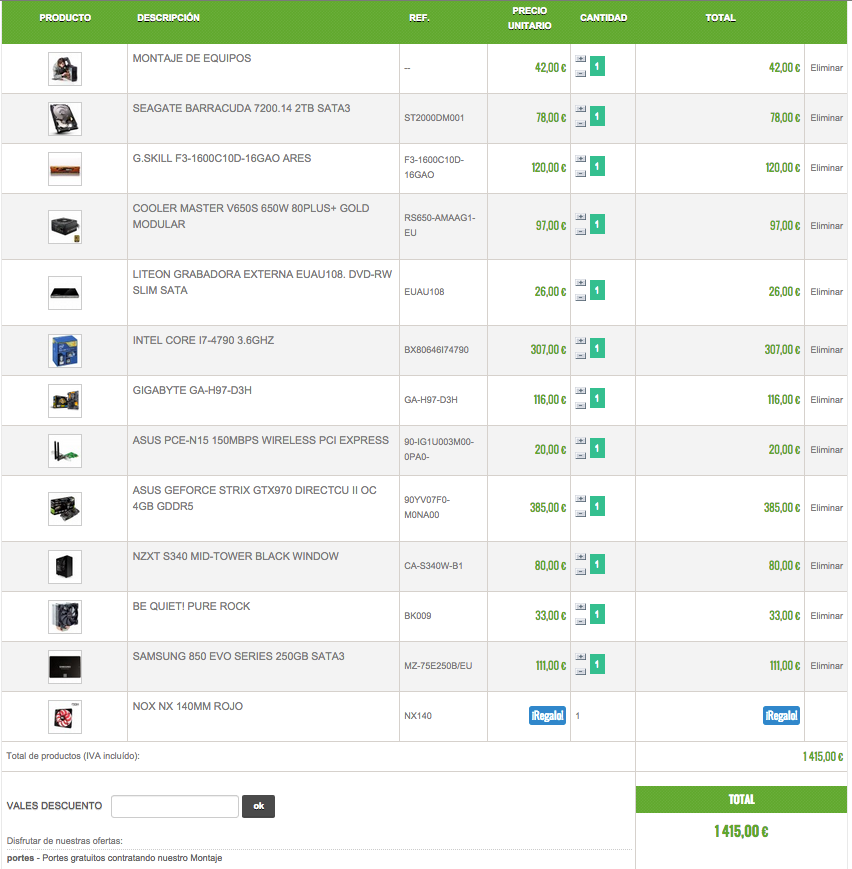
Task: Open Asus GTX970 graphics card thumbnail
Action: 65,509
